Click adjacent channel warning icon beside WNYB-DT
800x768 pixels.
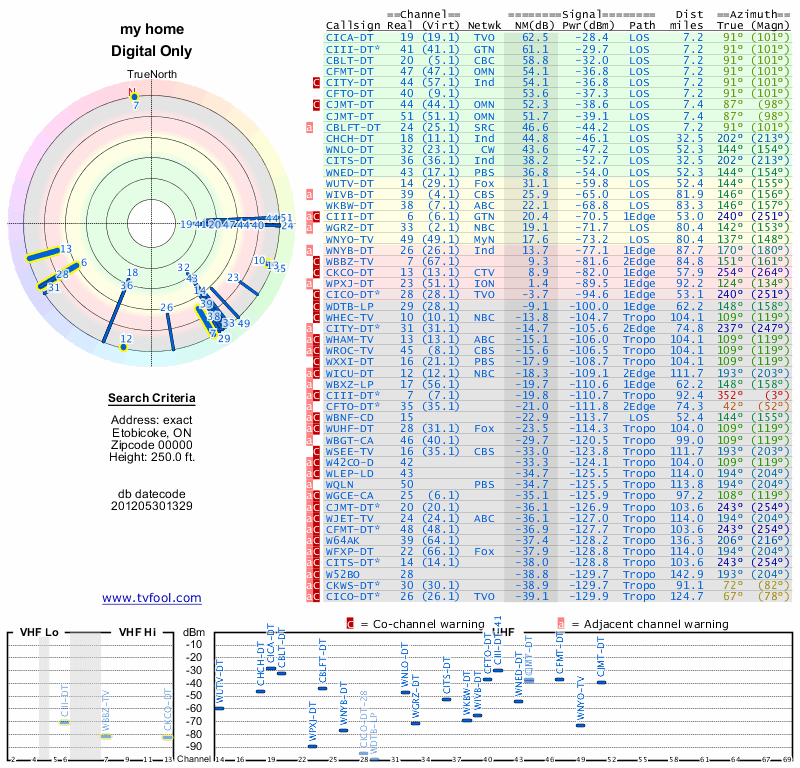click(x=311, y=250)
